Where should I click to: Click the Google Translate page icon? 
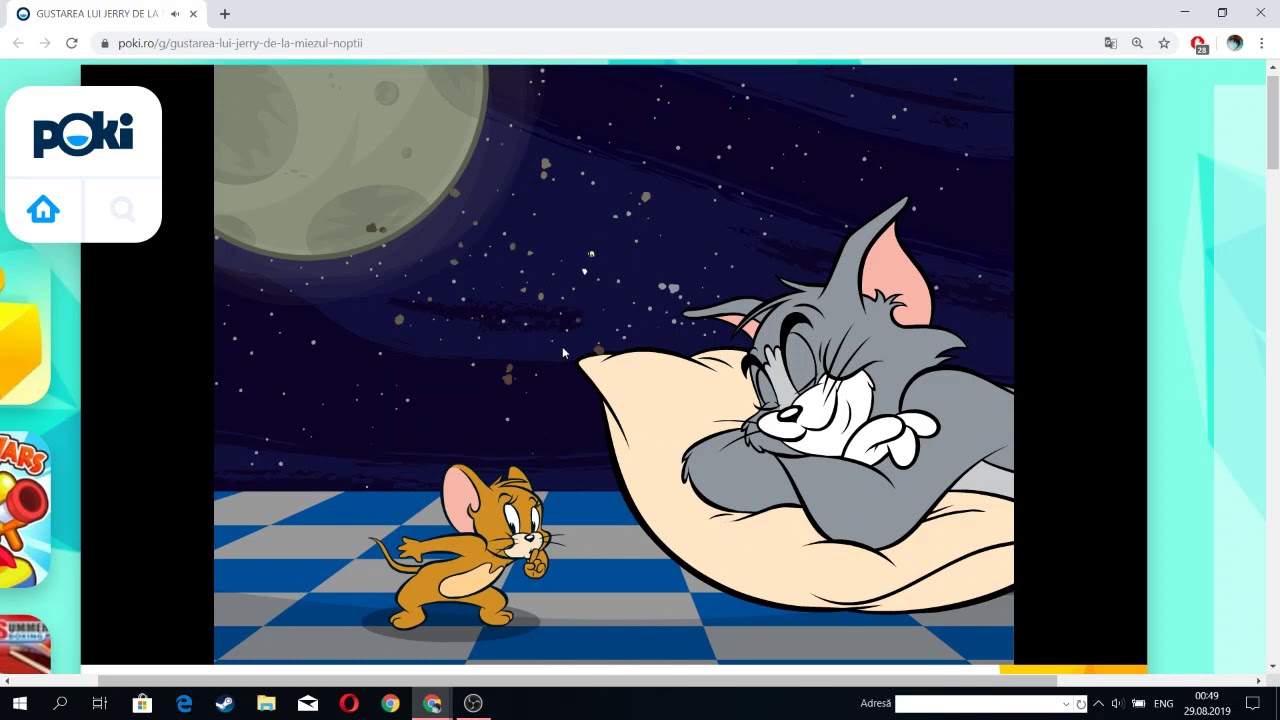(1110, 43)
